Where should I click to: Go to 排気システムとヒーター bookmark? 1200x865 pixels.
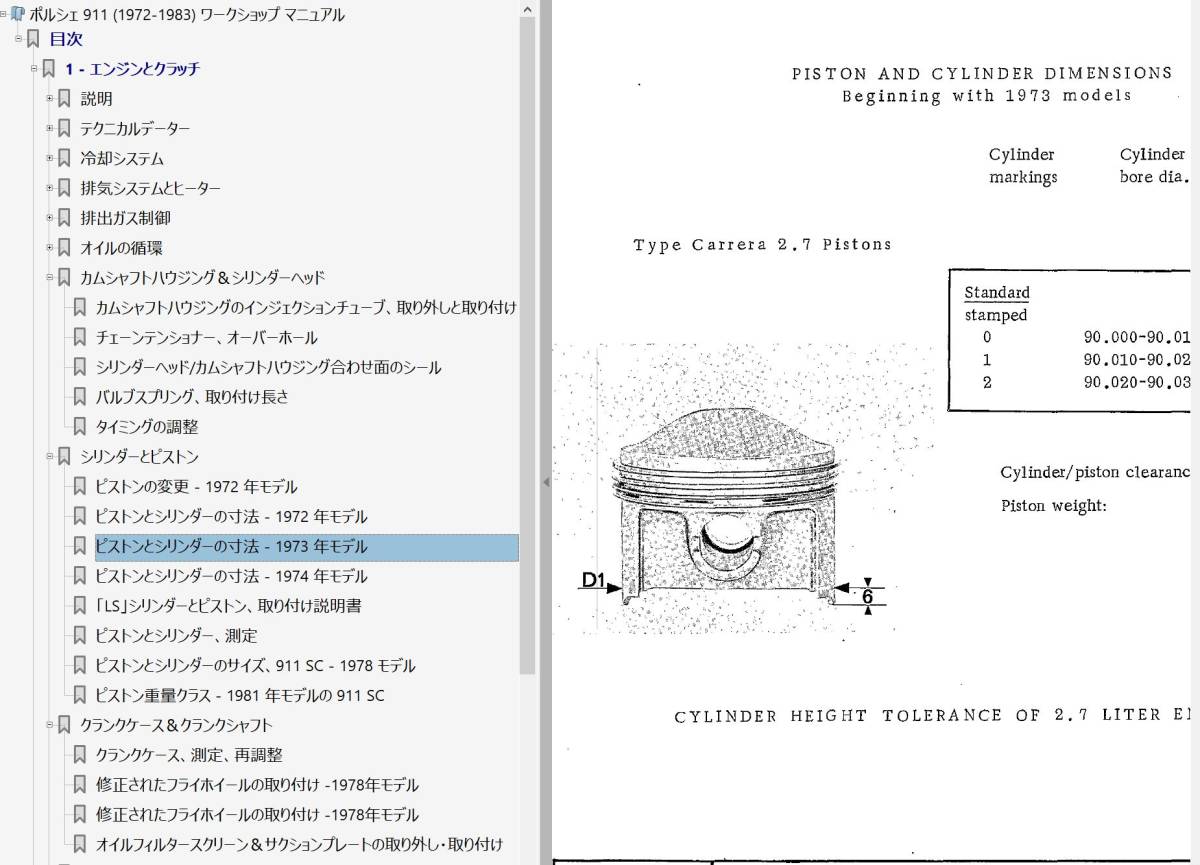pyautogui.click(x=151, y=188)
